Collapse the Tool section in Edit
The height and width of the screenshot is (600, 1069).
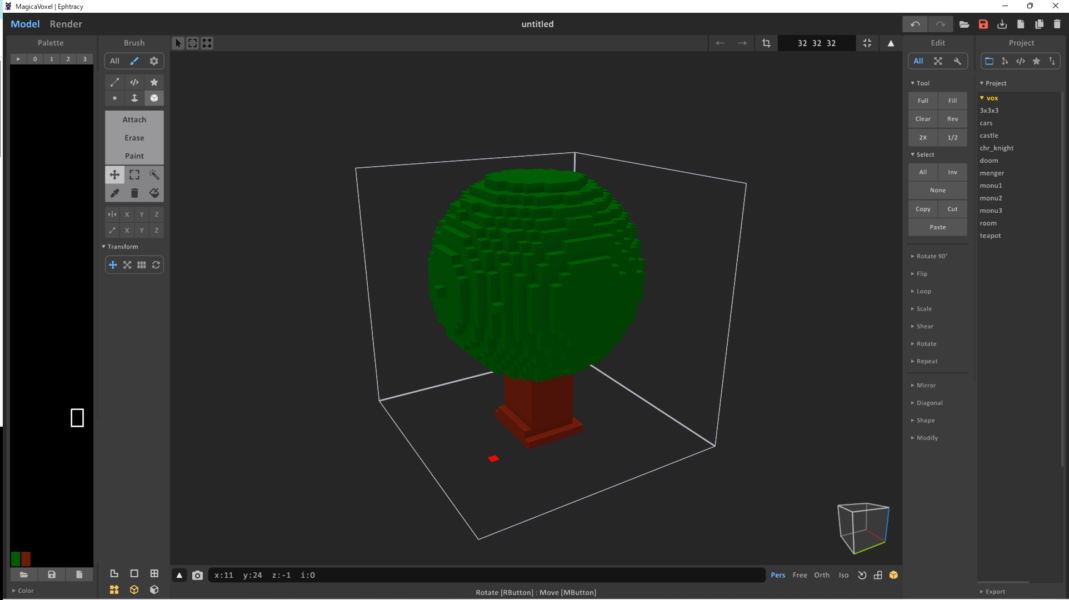tap(920, 83)
